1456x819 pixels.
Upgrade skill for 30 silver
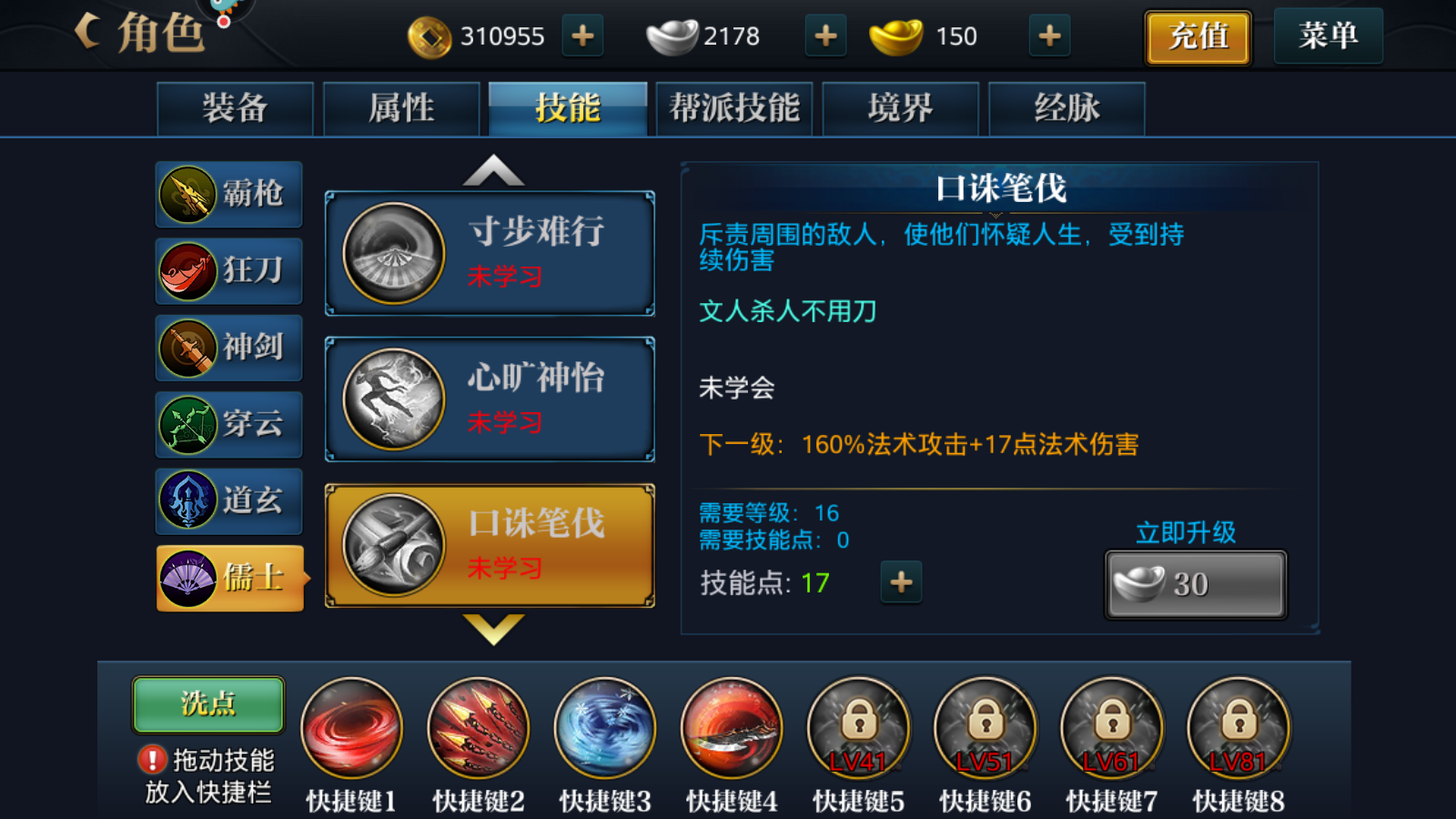pos(1196,584)
